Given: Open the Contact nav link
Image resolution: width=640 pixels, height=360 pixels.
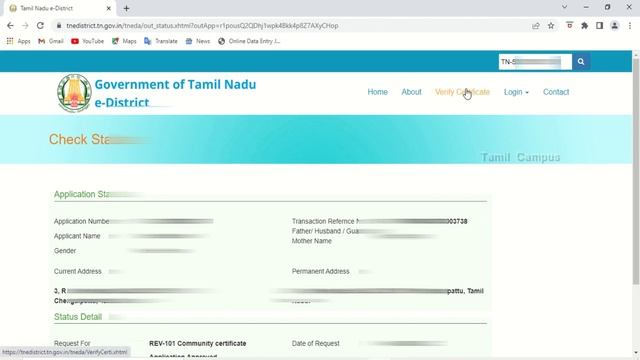Looking at the screenshot, I should point(556,92).
